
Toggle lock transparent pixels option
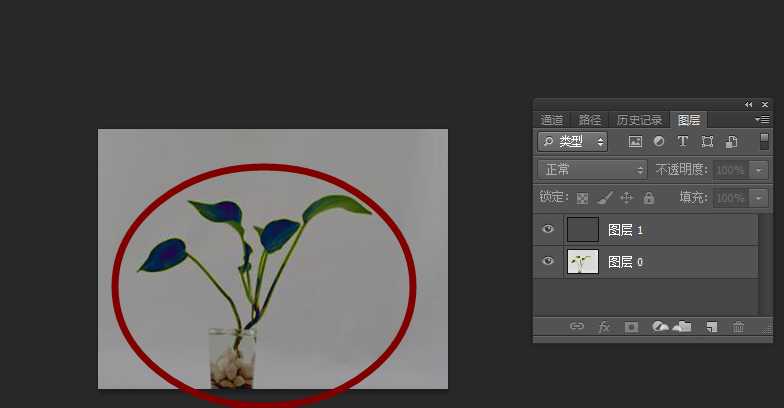click(x=582, y=198)
